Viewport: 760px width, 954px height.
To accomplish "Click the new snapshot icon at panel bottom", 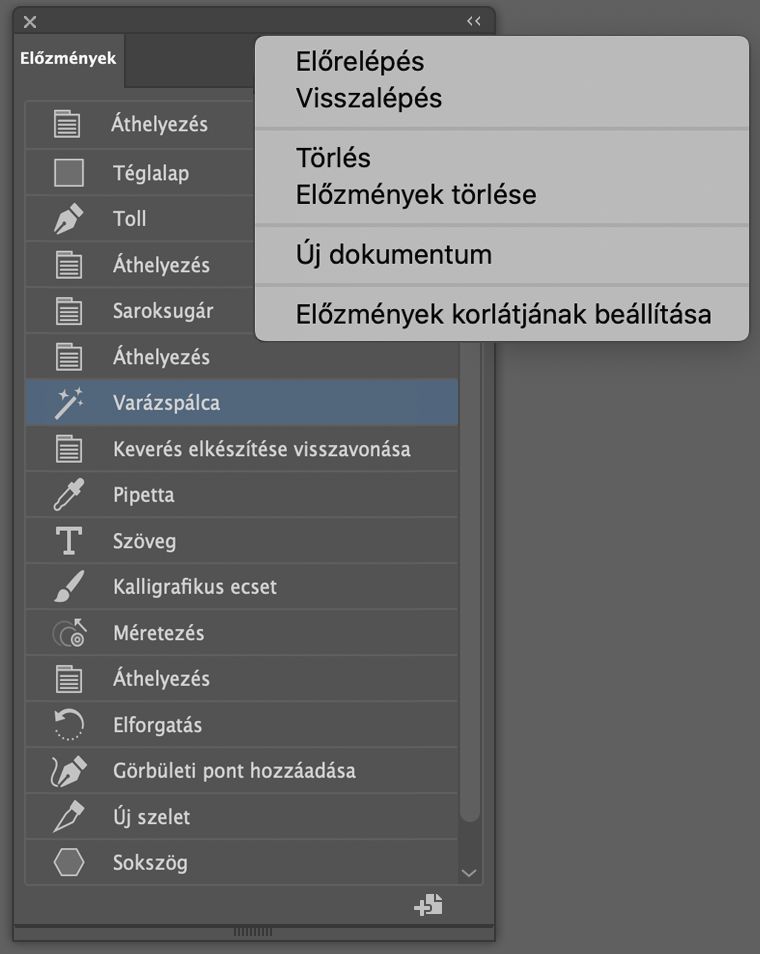I will click(428, 903).
